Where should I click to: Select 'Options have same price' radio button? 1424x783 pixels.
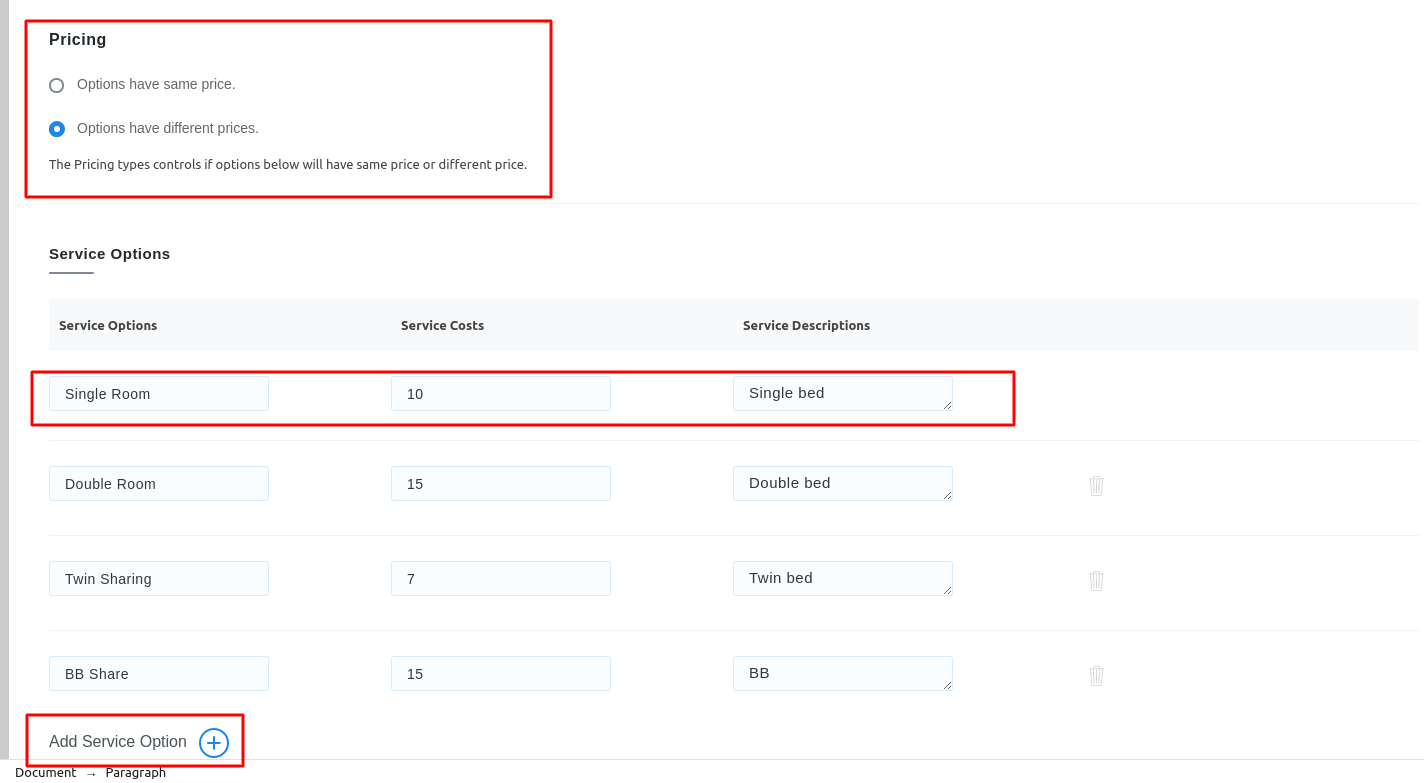tap(57, 85)
